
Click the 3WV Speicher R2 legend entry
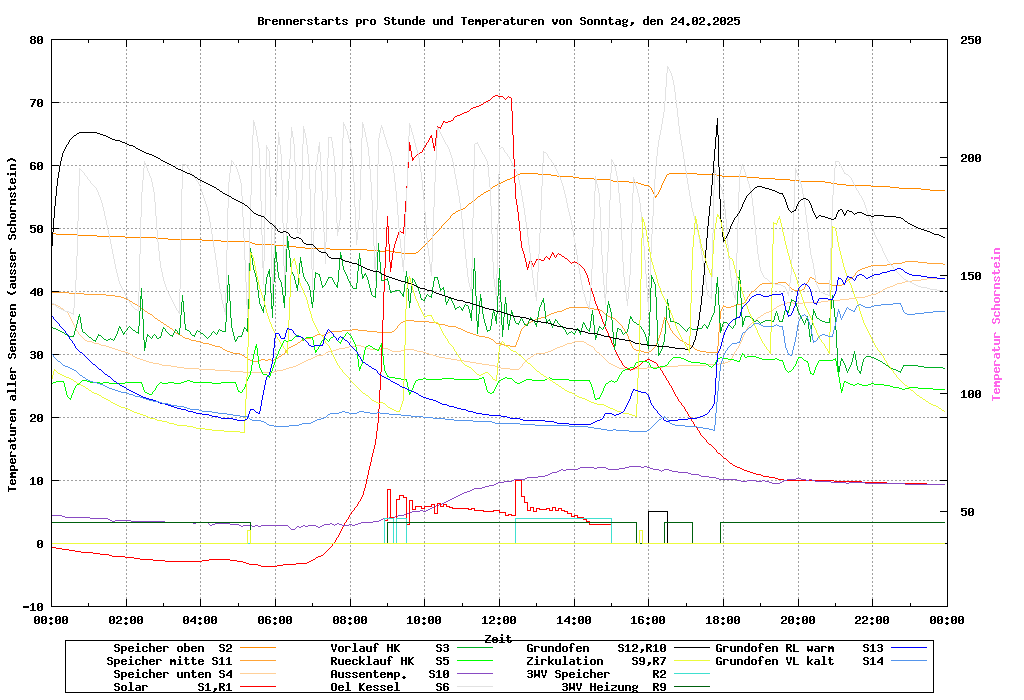[596, 674]
